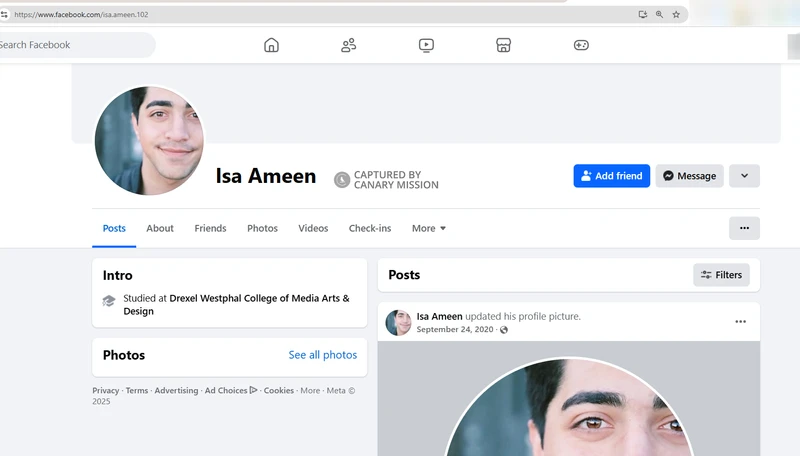Open the Friends icon in top navigation

click(x=348, y=45)
